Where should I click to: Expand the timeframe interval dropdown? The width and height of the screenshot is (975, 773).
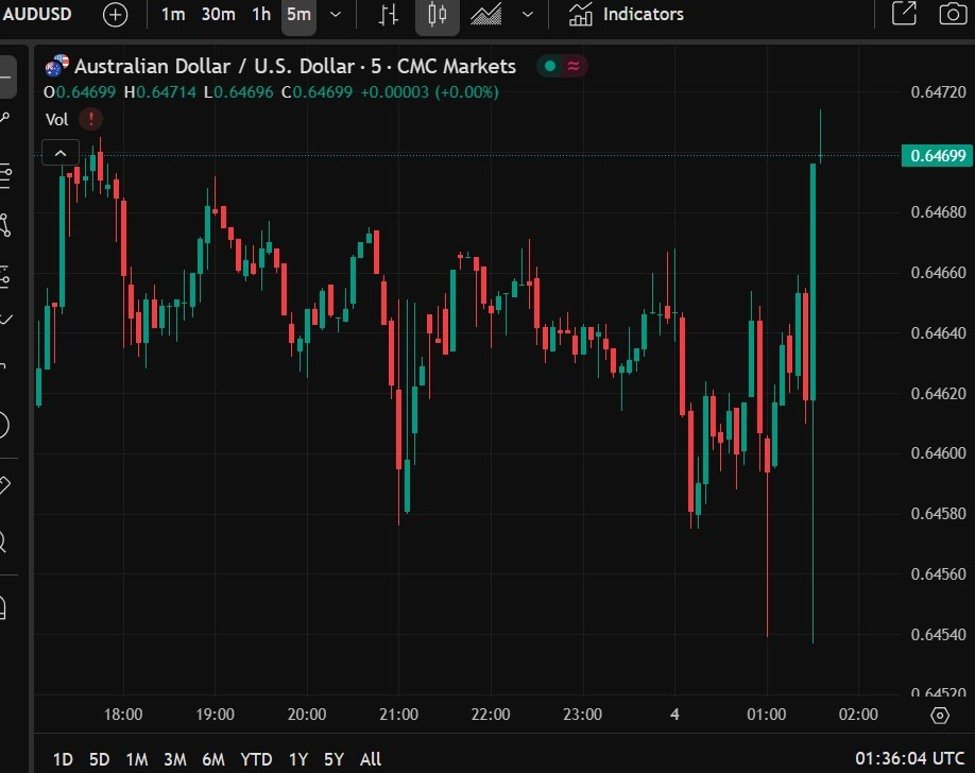point(336,15)
